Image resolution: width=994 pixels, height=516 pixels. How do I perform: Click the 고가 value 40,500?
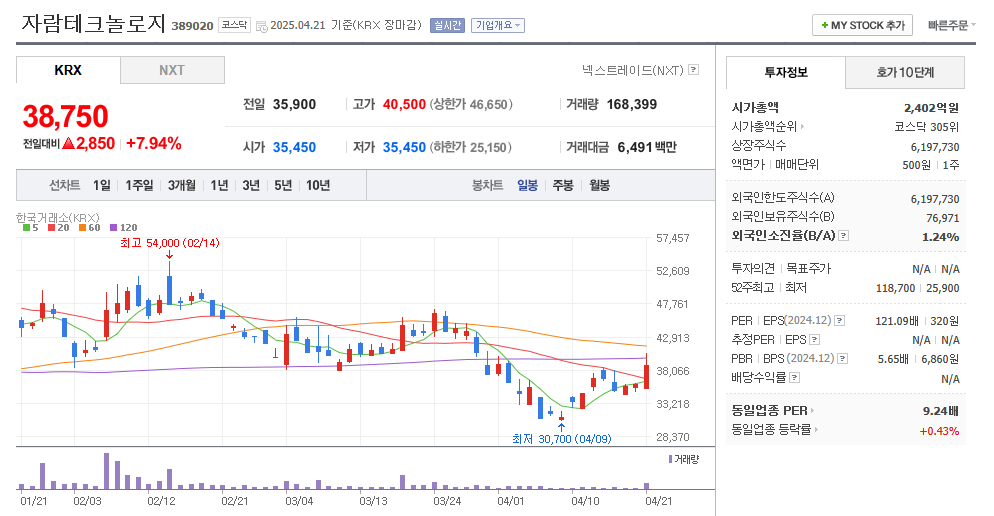coord(404,105)
